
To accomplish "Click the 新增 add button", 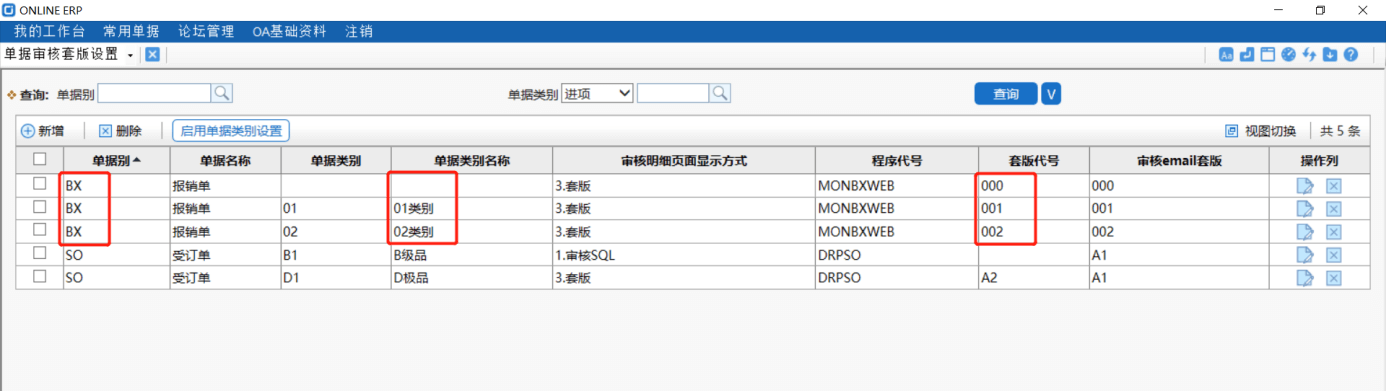I will click(x=43, y=131).
